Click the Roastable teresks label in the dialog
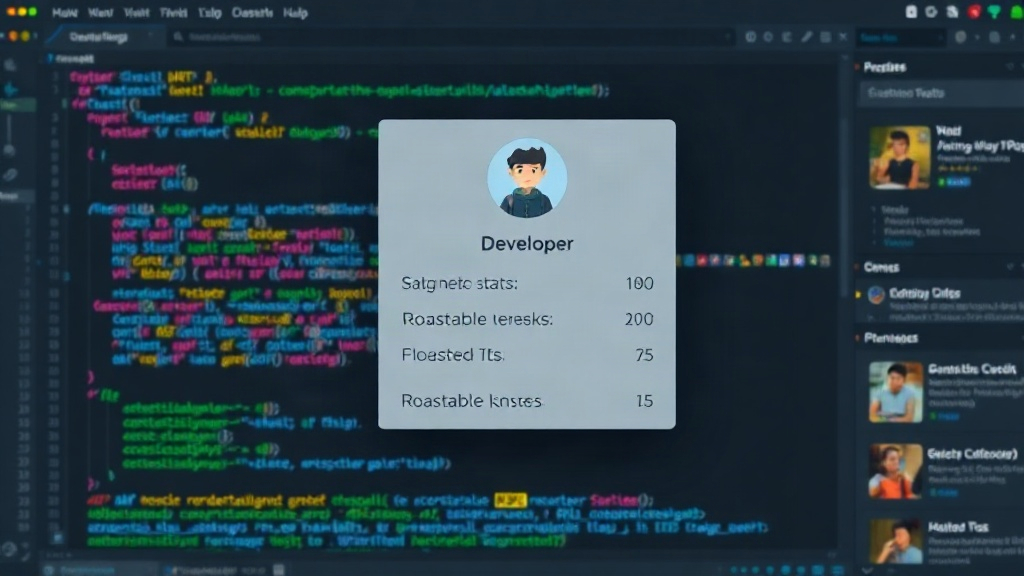1024x576 pixels. 477,319
